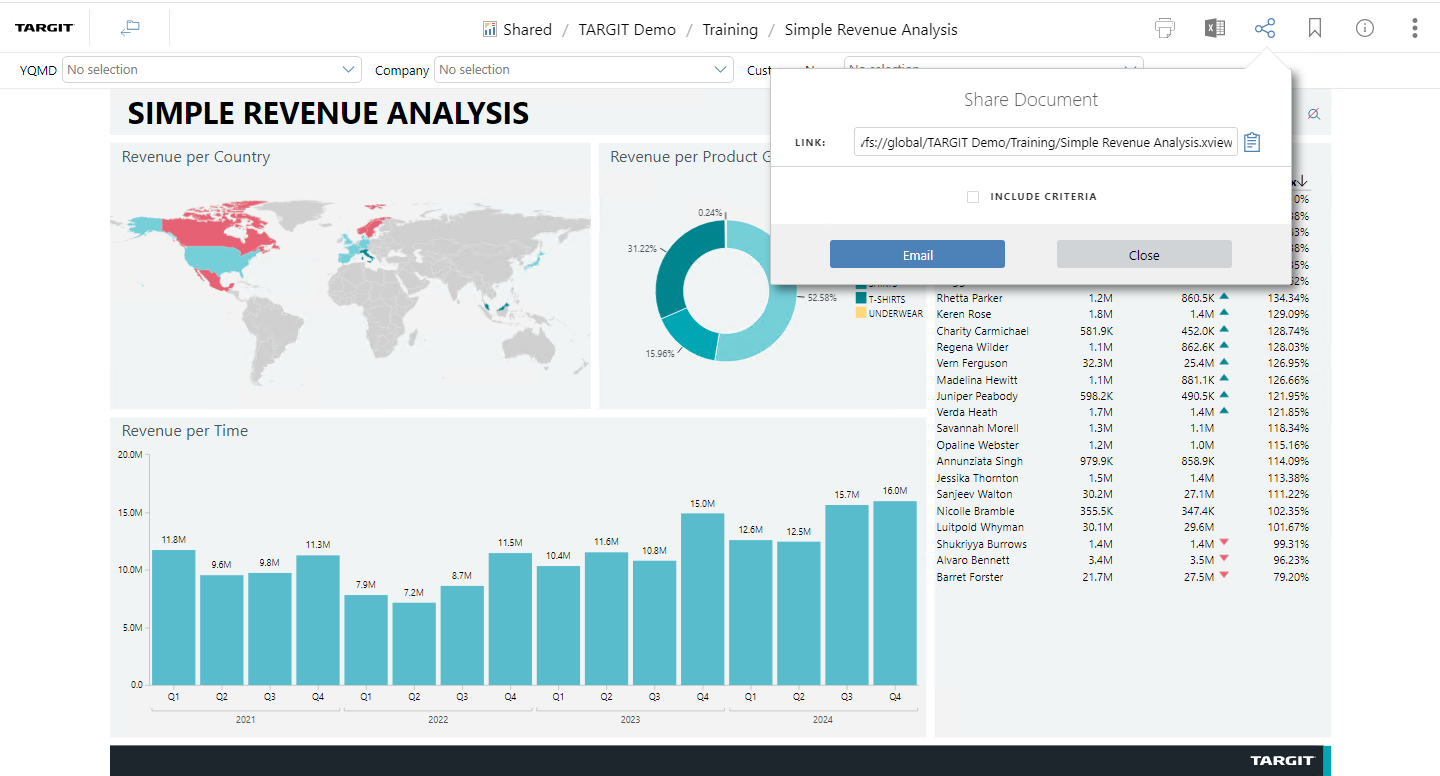Screen dimensions: 1440x776
Task: Click the Simple Revenue Analysis breadcrumb title
Action: coord(871,30)
